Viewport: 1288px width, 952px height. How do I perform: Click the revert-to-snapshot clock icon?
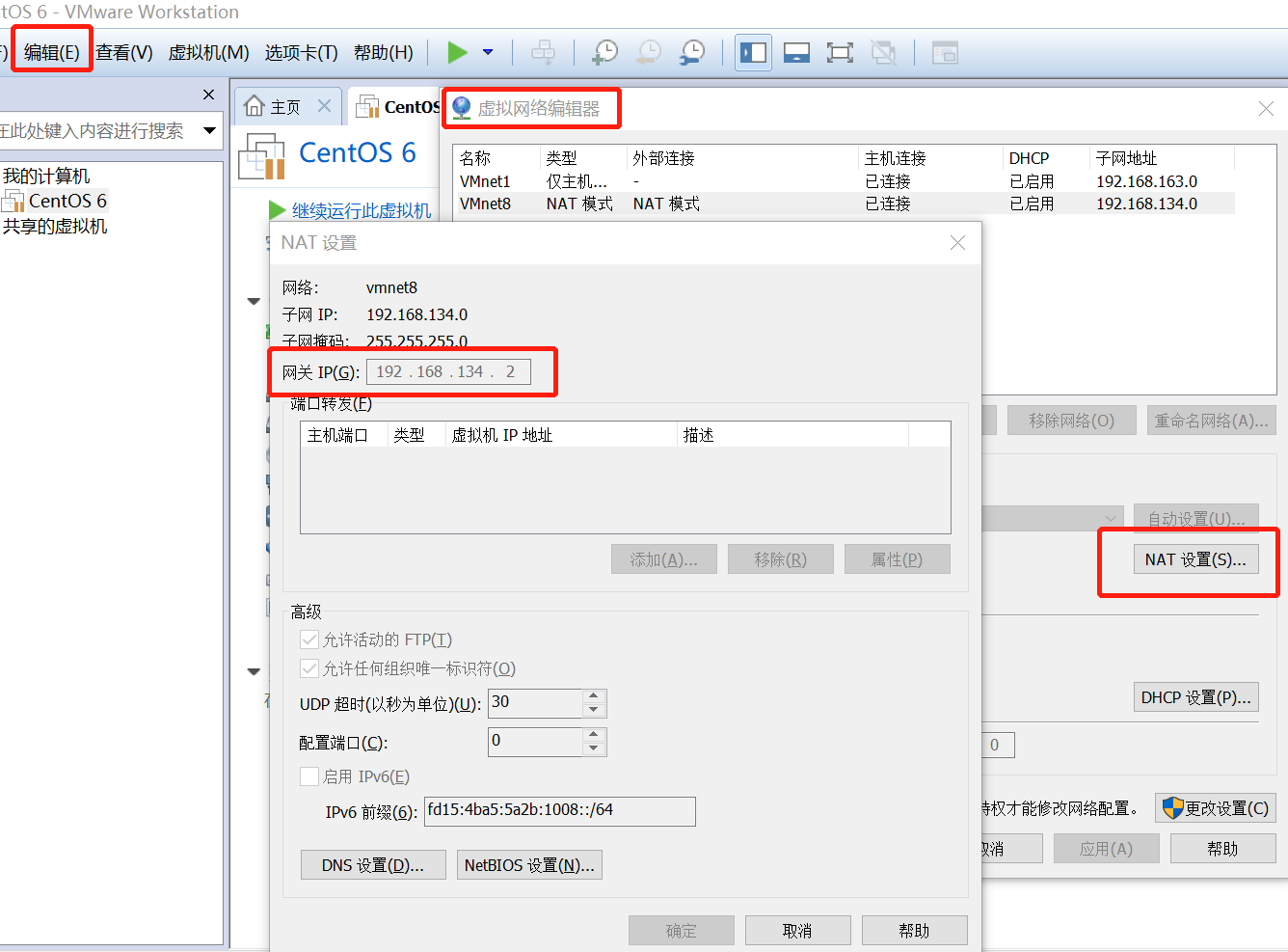pos(649,52)
